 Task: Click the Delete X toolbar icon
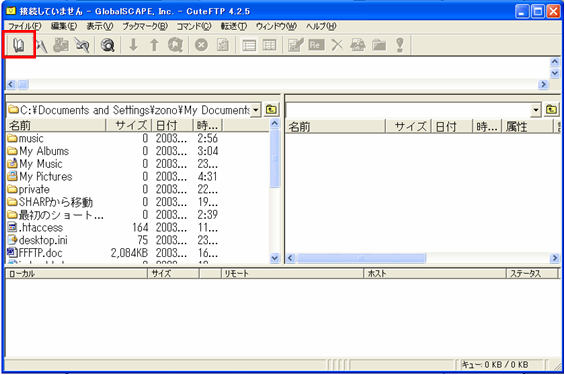click(337, 45)
